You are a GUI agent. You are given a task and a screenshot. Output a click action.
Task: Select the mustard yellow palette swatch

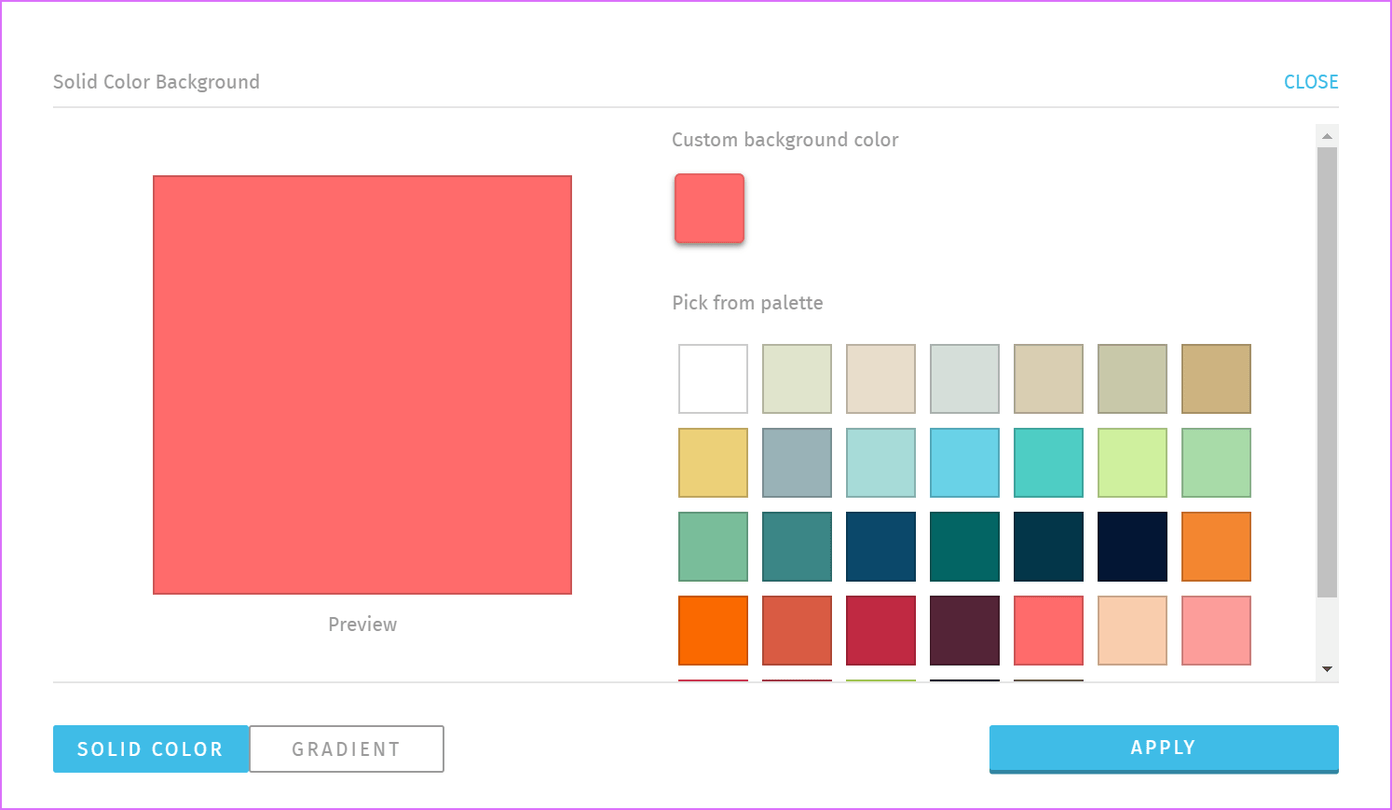pyautogui.click(x=713, y=463)
